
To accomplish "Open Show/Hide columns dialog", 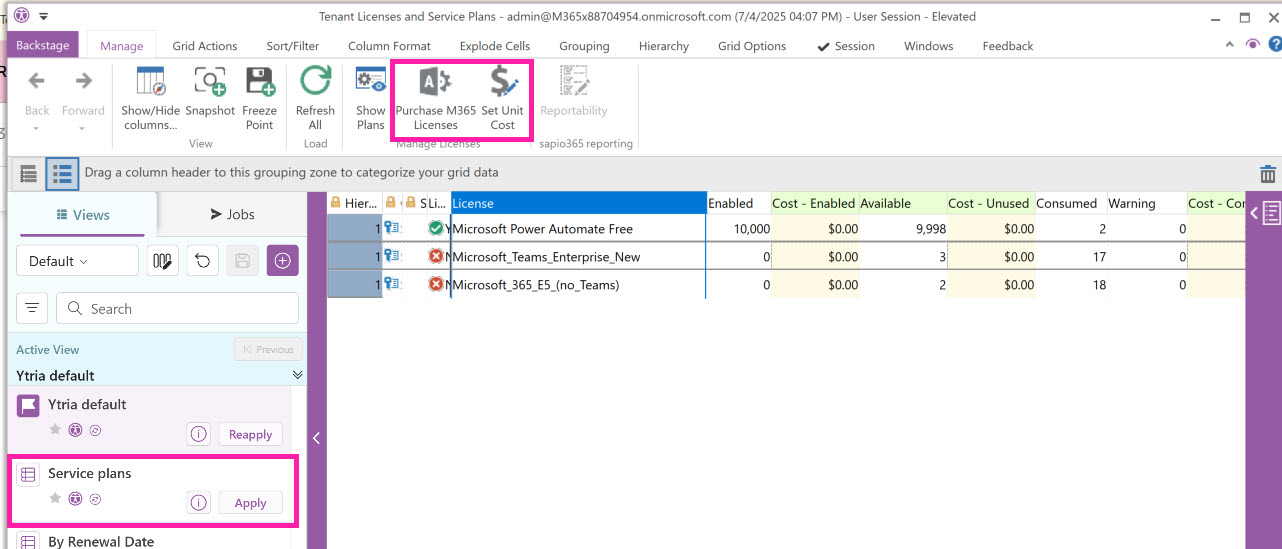I will [x=150, y=98].
